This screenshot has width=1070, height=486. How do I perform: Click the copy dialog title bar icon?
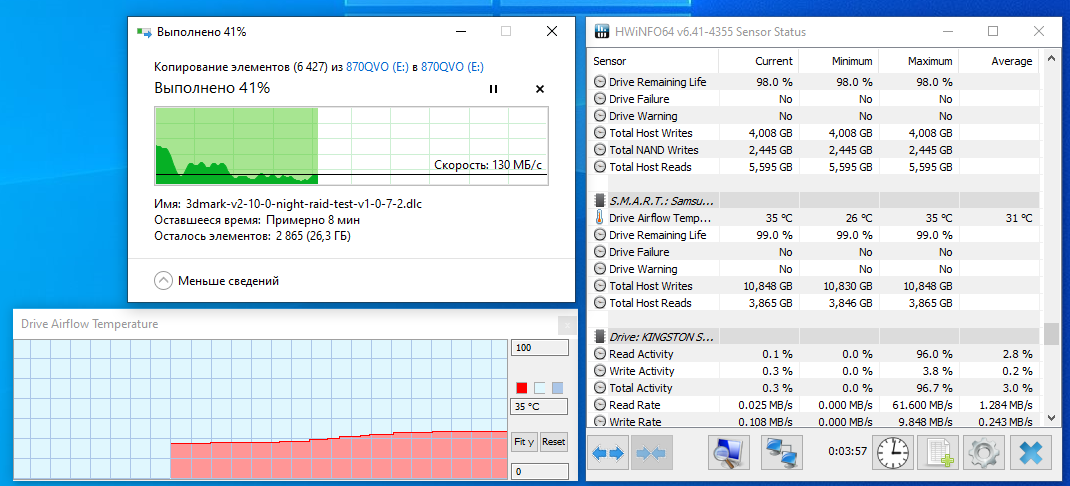pyautogui.click(x=144, y=32)
